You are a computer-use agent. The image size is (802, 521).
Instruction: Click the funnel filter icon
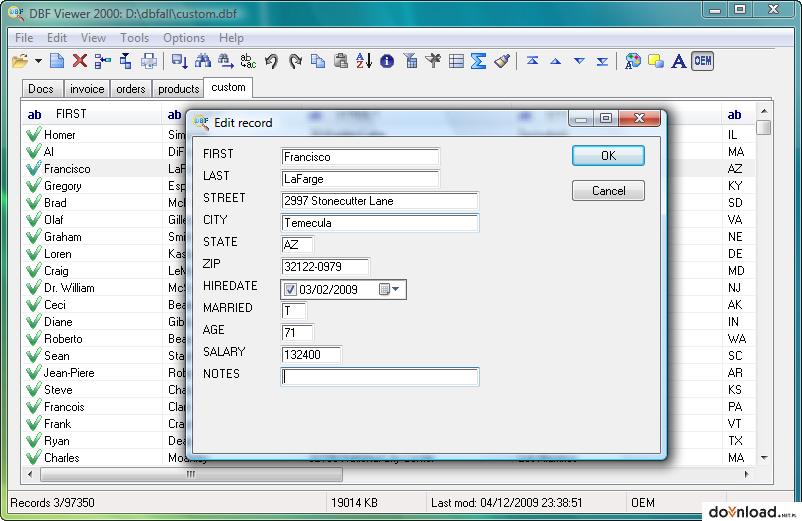tap(410, 61)
